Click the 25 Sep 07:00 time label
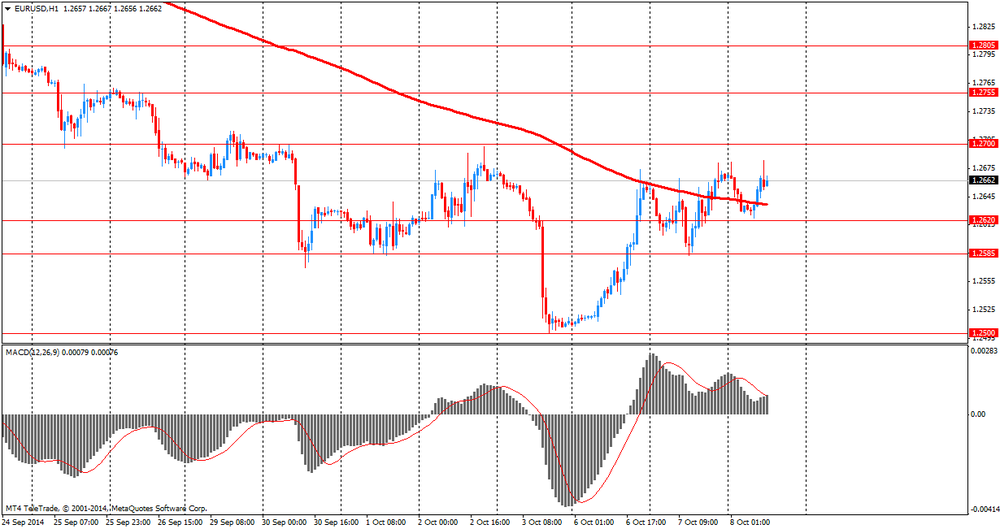This screenshot has height=529, width=1000. click(76, 523)
